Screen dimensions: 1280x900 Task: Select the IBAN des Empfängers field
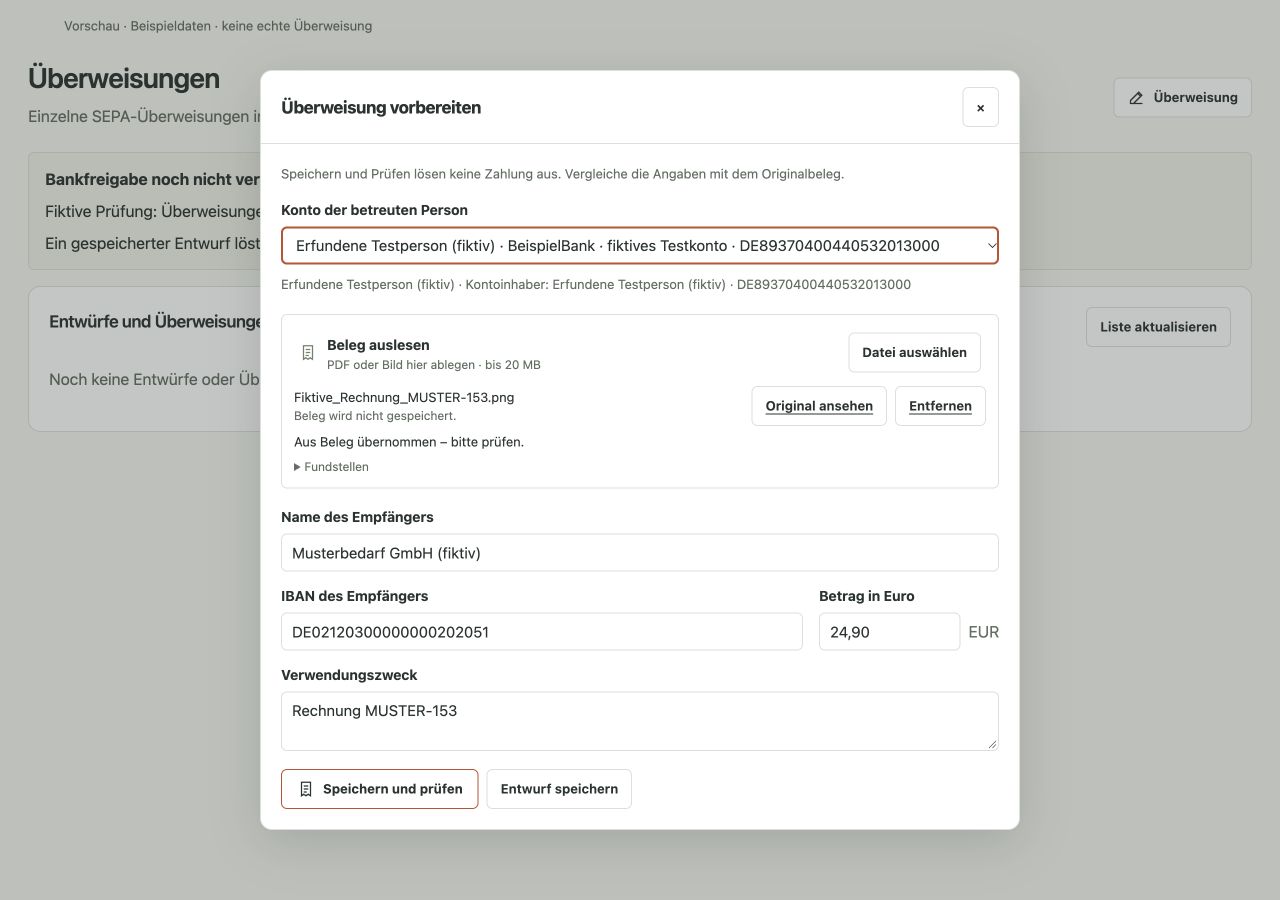pos(542,632)
